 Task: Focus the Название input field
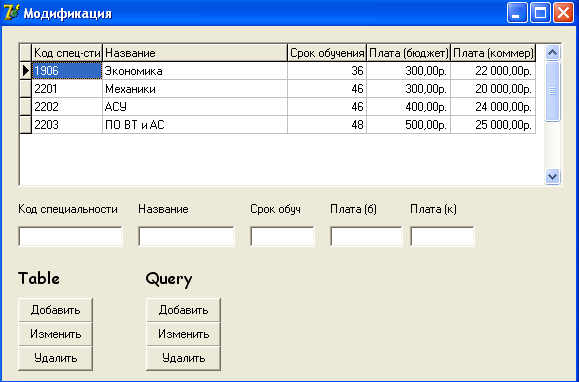186,236
